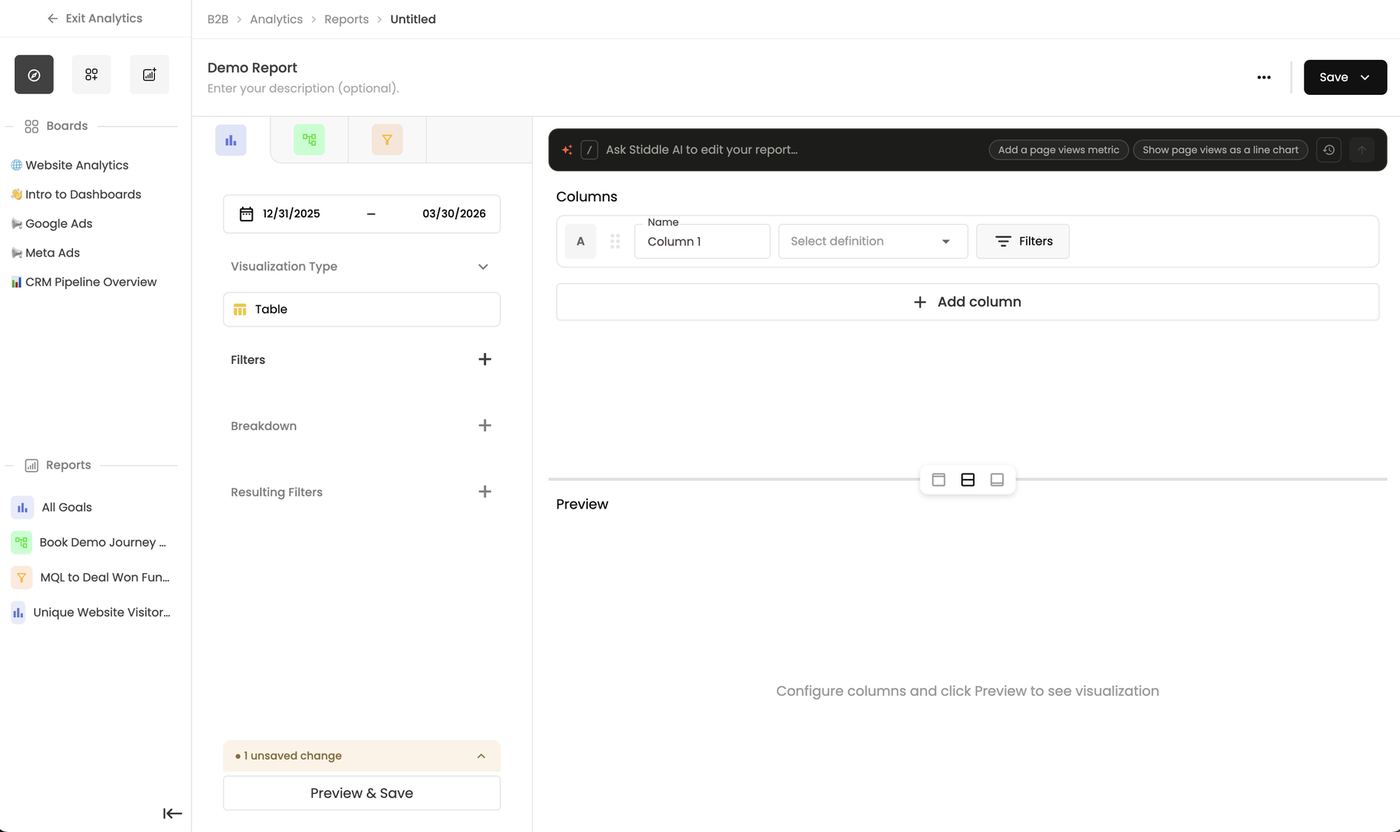Click the Column 1 name field
Viewport: 1400px width, 832px height.
point(702,241)
